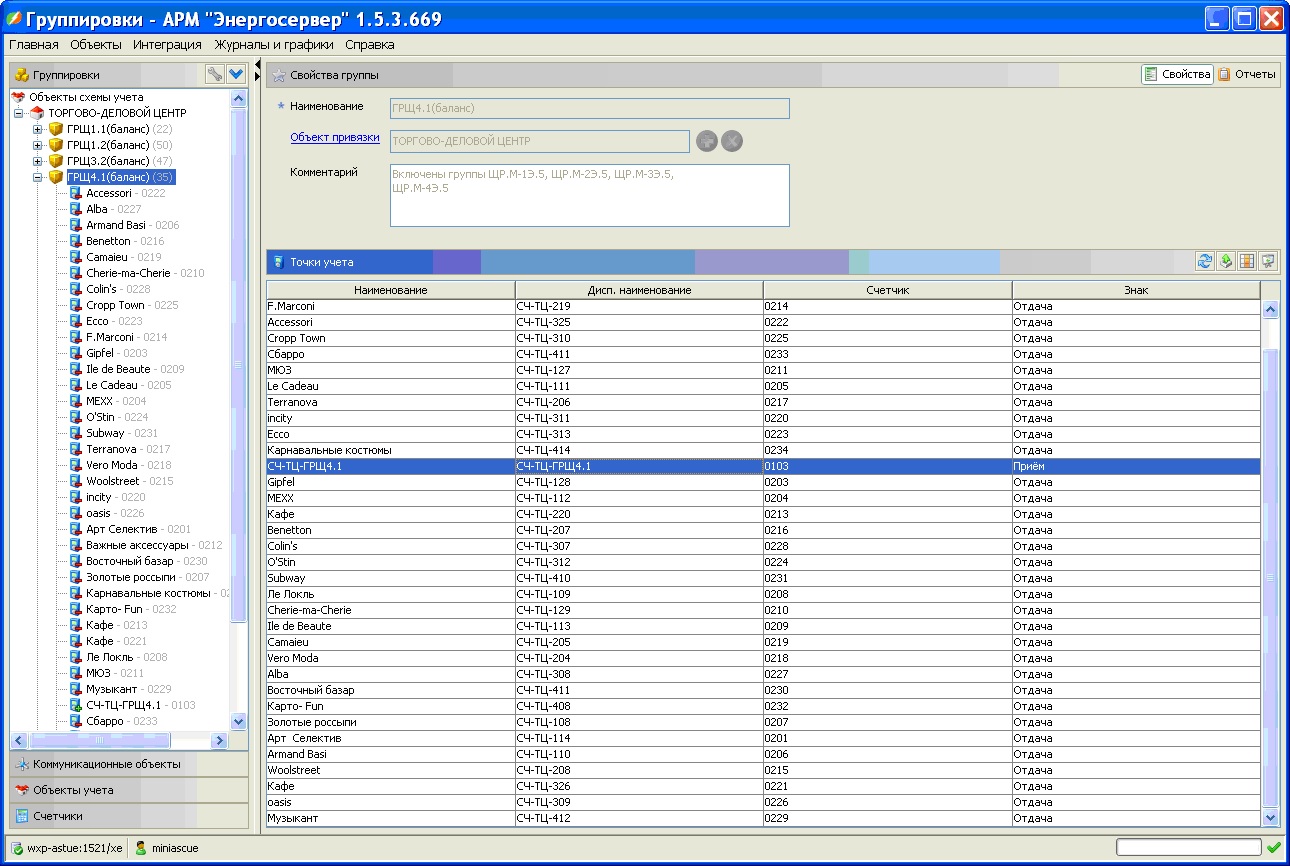Image resolution: width=1290 pixels, height=866 pixels.
Task: Open the Интеграция menu
Action: click(x=167, y=44)
